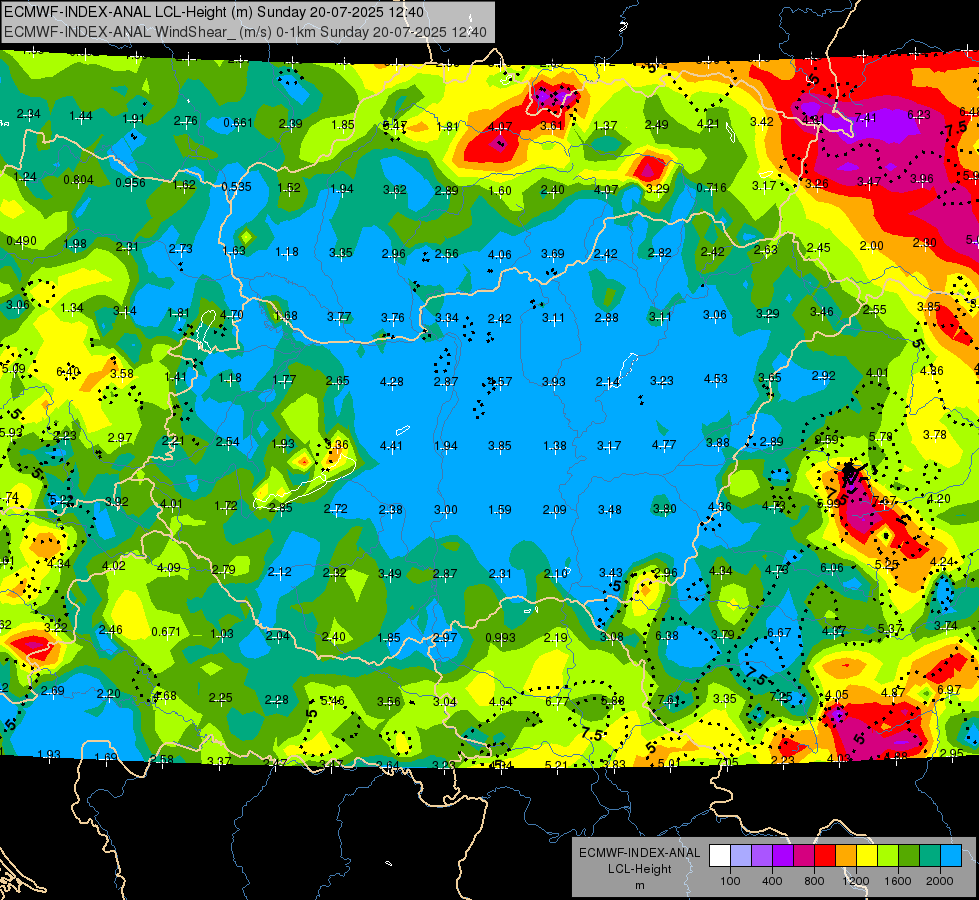Click the wind shear value 3.00
The height and width of the screenshot is (900, 979).
(x=446, y=509)
